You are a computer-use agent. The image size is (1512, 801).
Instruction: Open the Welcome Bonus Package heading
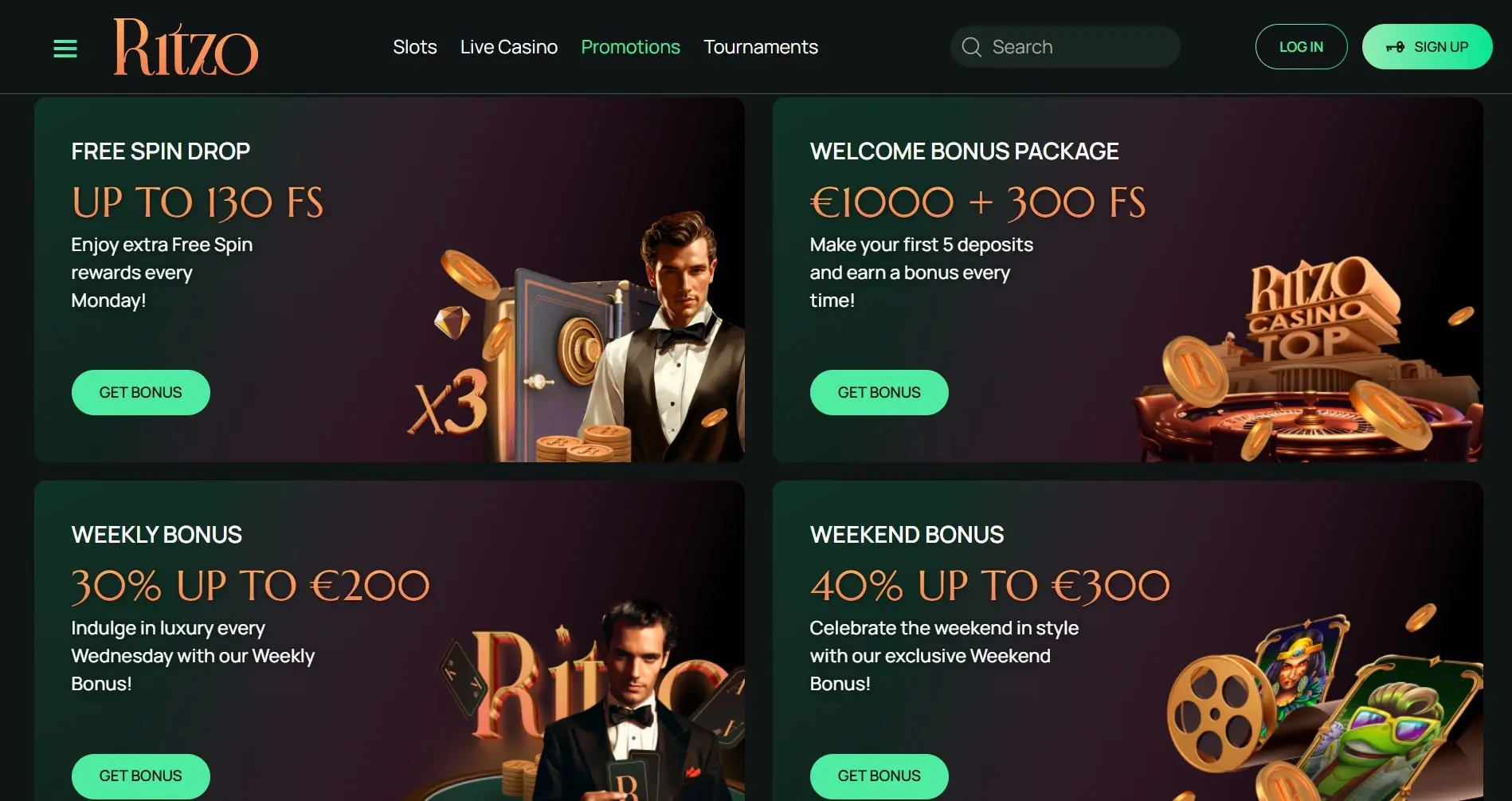(964, 151)
